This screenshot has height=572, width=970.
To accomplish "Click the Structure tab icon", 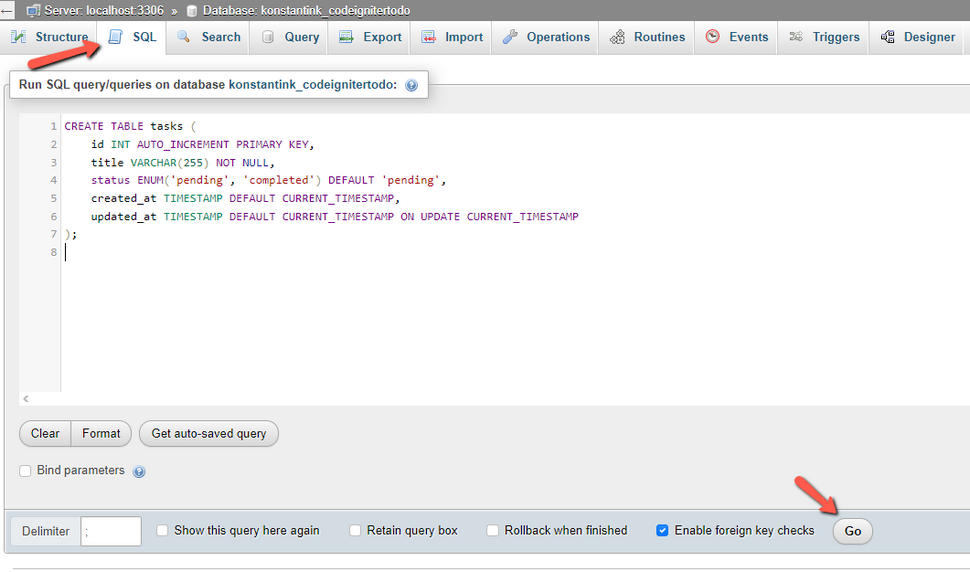I will tap(19, 37).
